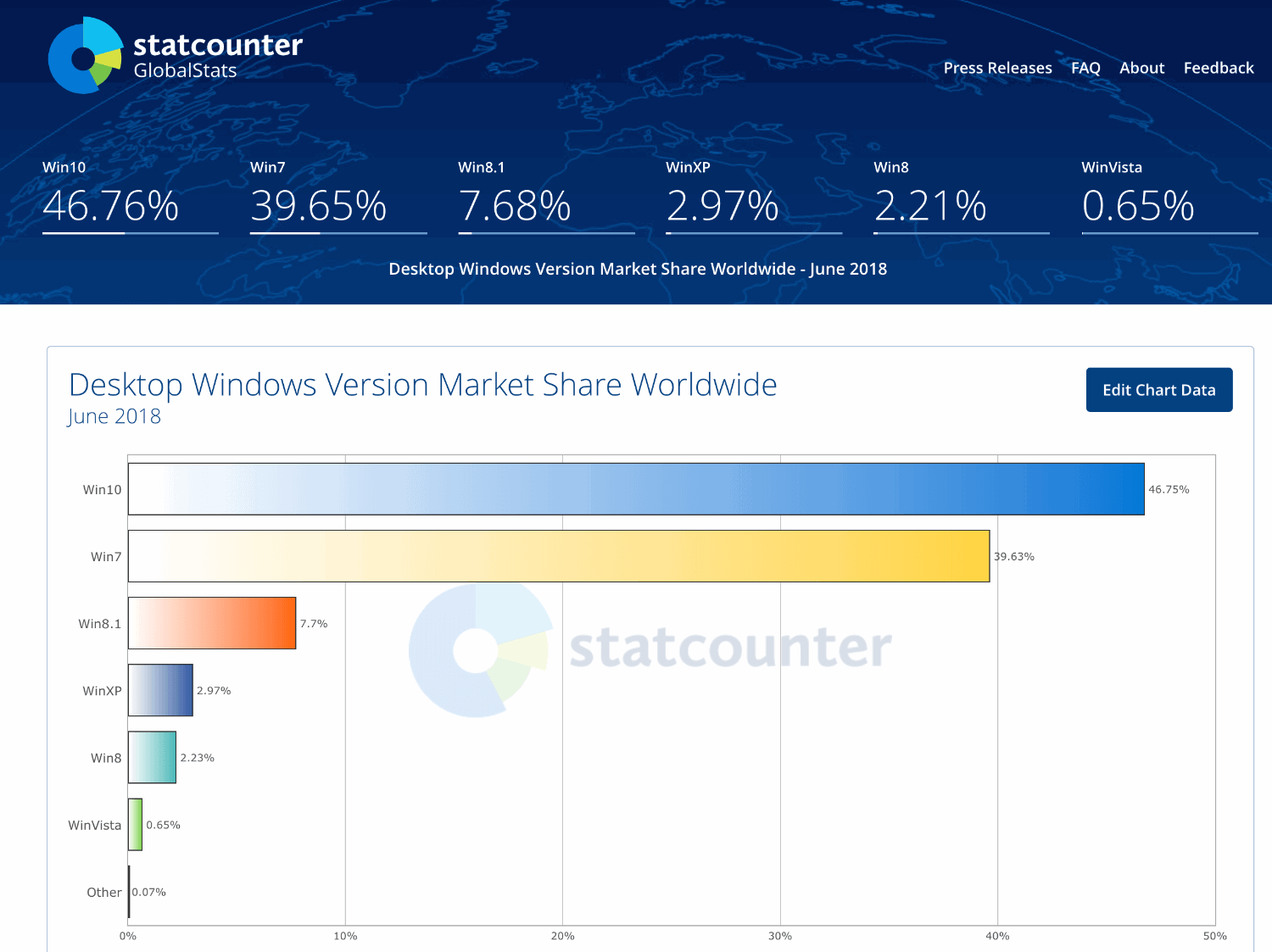Viewport: 1272px width, 952px height.
Task: Select the Win7 39.65% summary stat
Action: click(x=318, y=203)
